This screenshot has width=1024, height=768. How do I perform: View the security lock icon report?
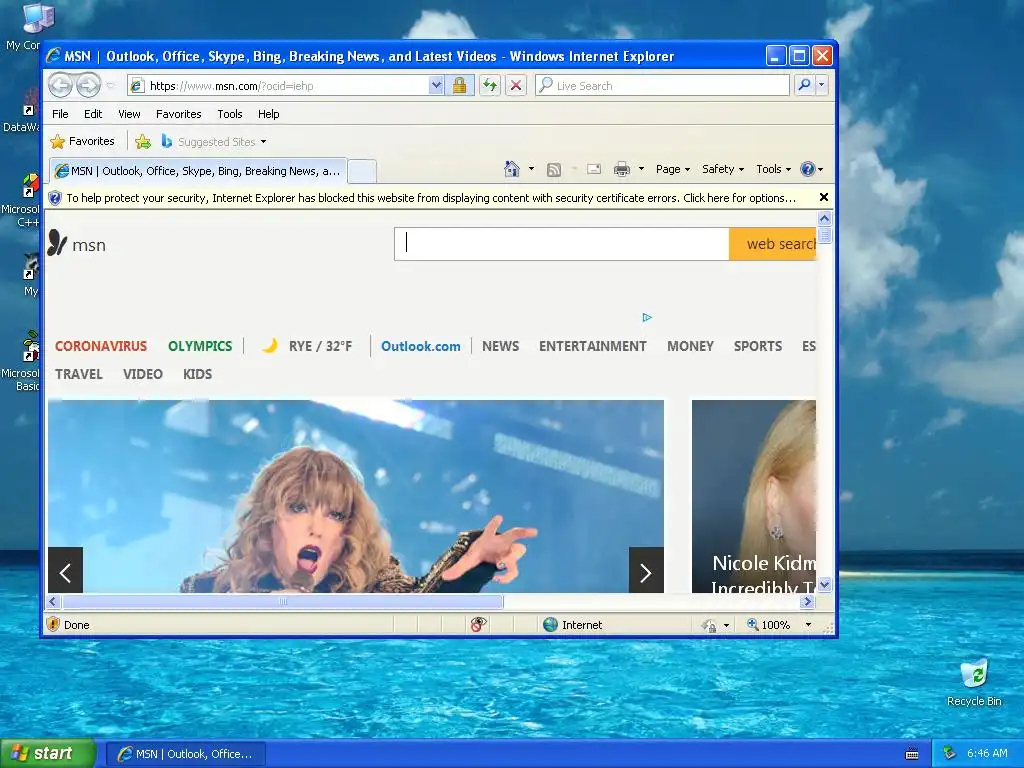click(460, 86)
